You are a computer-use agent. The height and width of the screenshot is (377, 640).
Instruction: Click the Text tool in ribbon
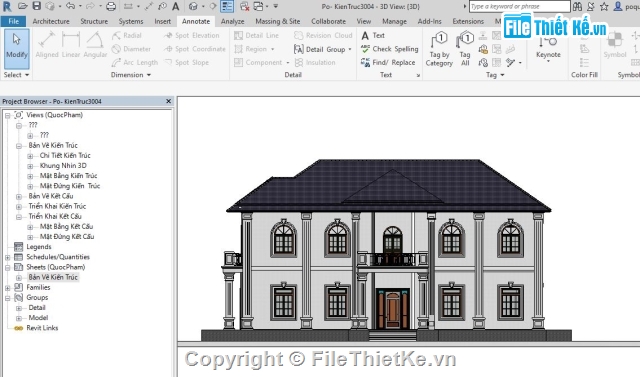click(373, 35)
